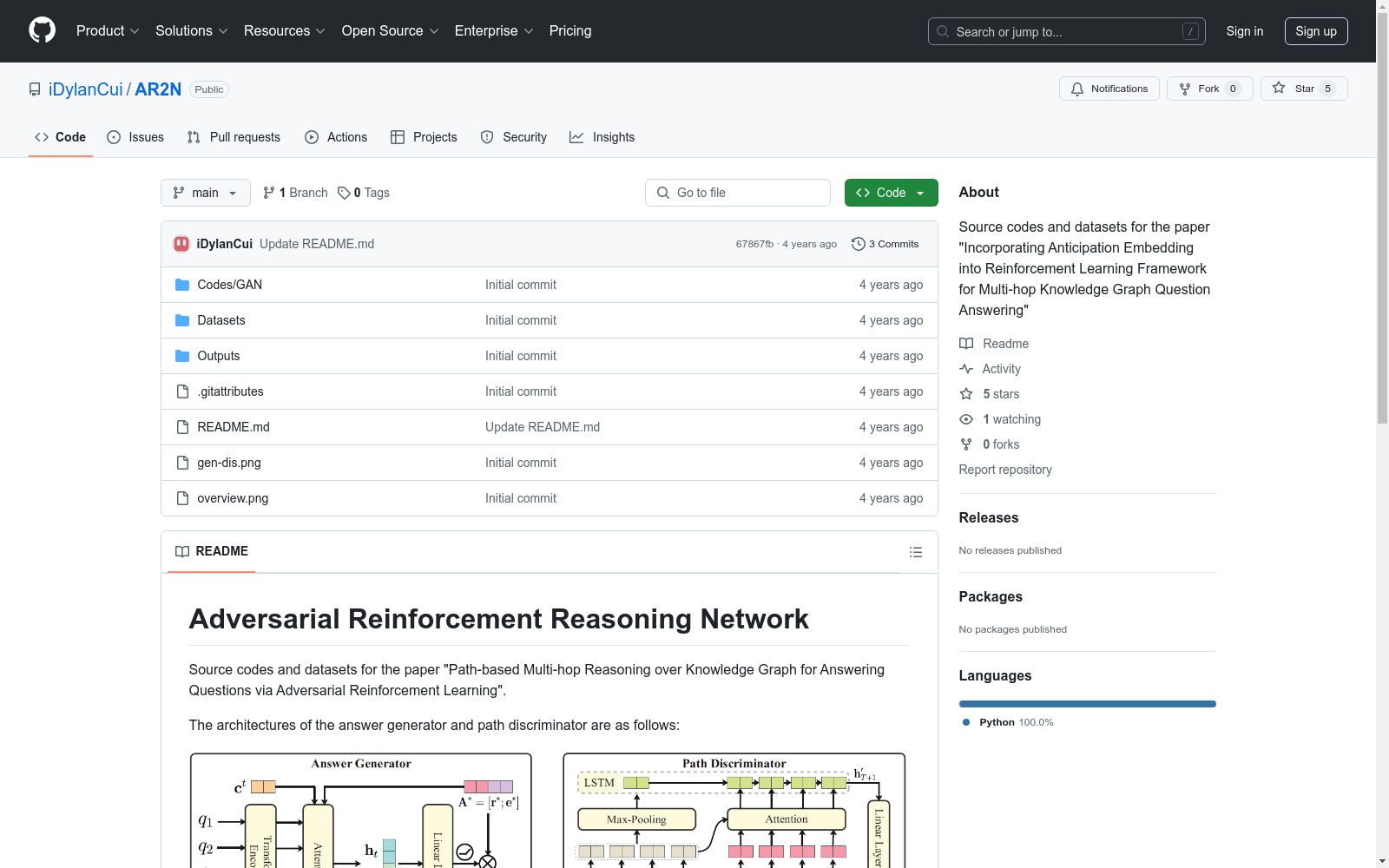The image size is (1389, 868).
Task: Switch to the Insights tab
Action: pyautogui.click(x=602, y=137)
